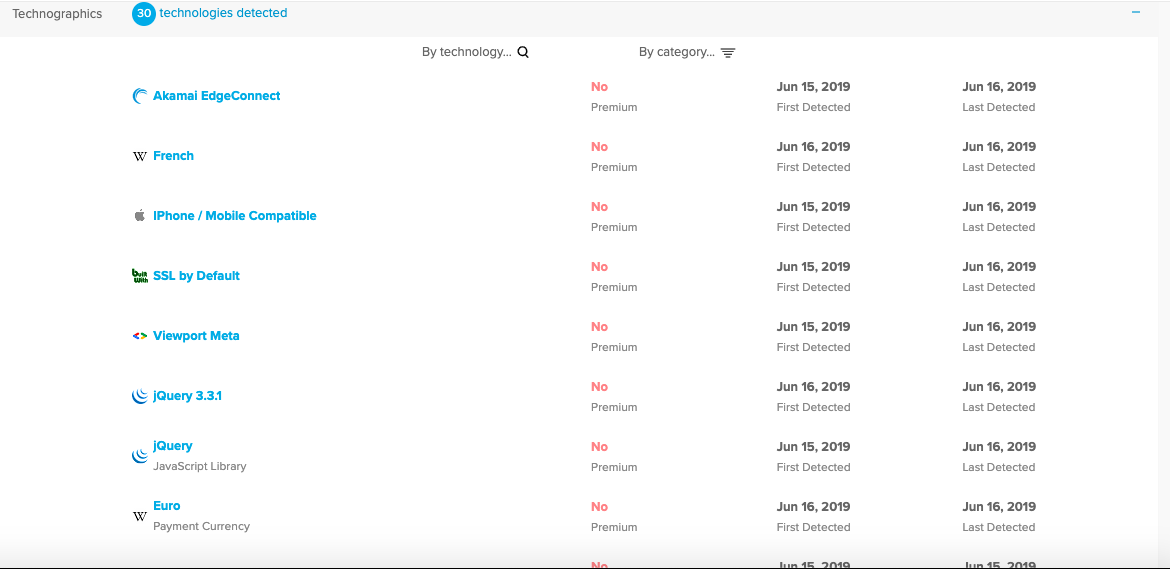Click First Detected date of IPhone / Mobile Compatible
The height and width of the screenshot is (569, 1170).
click(x=813, y=207)
